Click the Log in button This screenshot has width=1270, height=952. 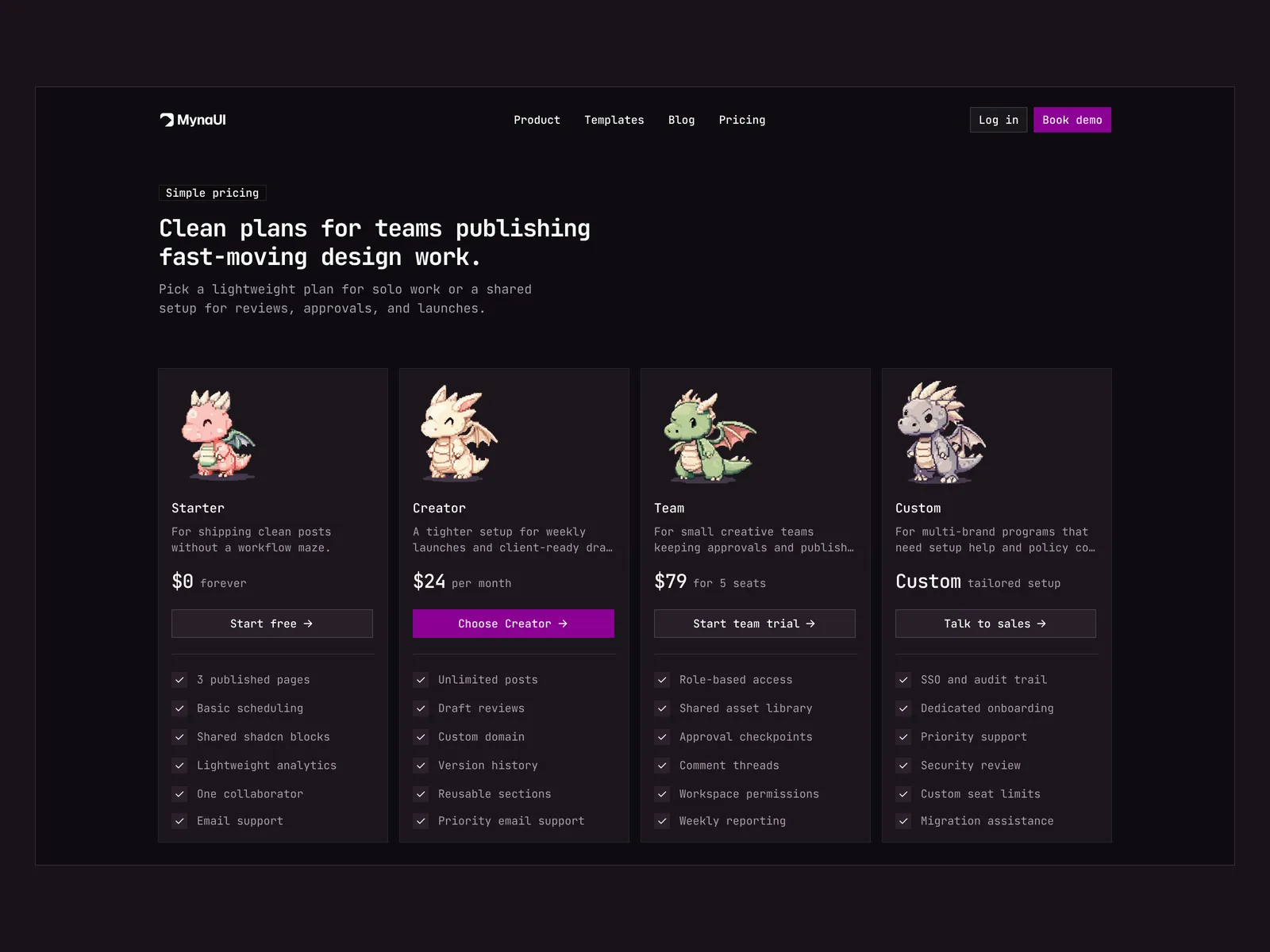point(999,120)
